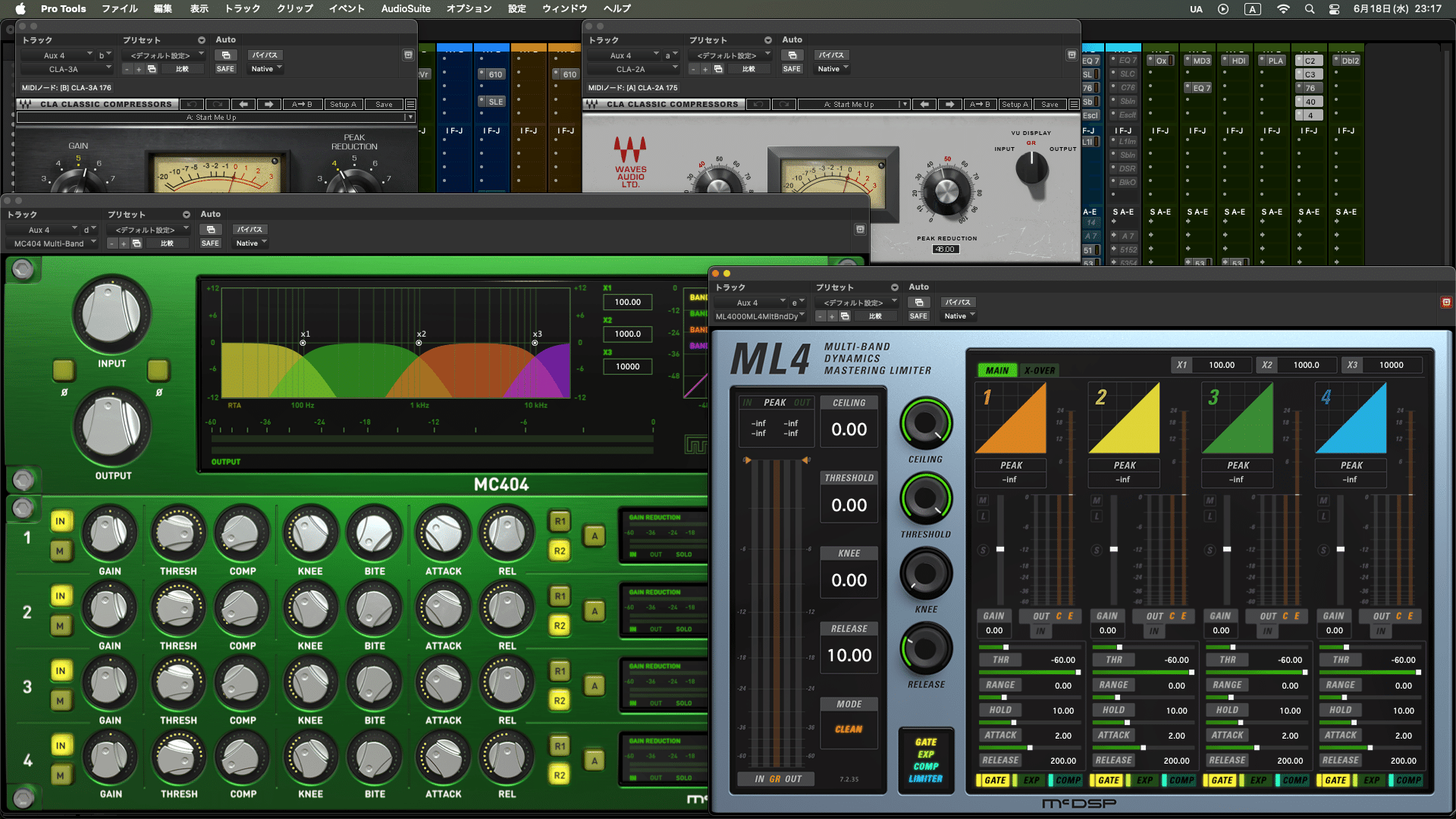
Task: Enable SAFE on the ML4 plugin window
Action: tap(918, 316)
